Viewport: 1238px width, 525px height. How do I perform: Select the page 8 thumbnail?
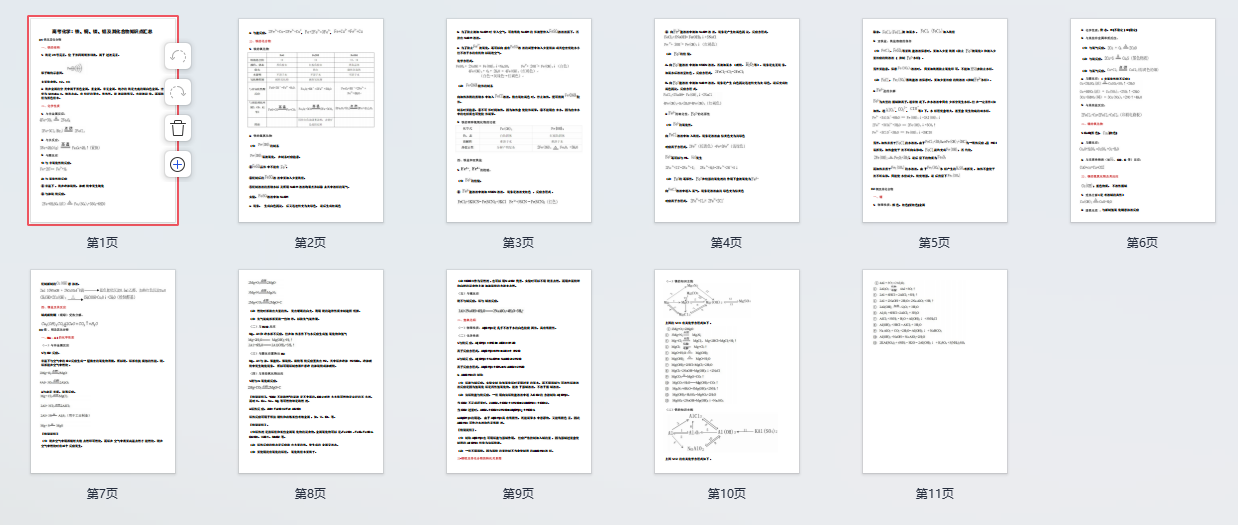(310, 371)
